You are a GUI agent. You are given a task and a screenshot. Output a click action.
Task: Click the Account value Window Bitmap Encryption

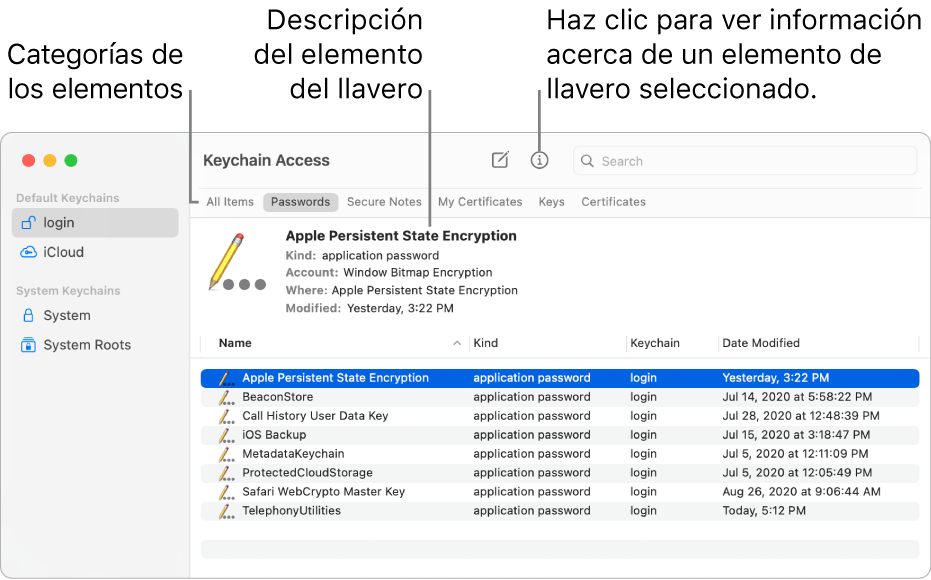point(418,273)
